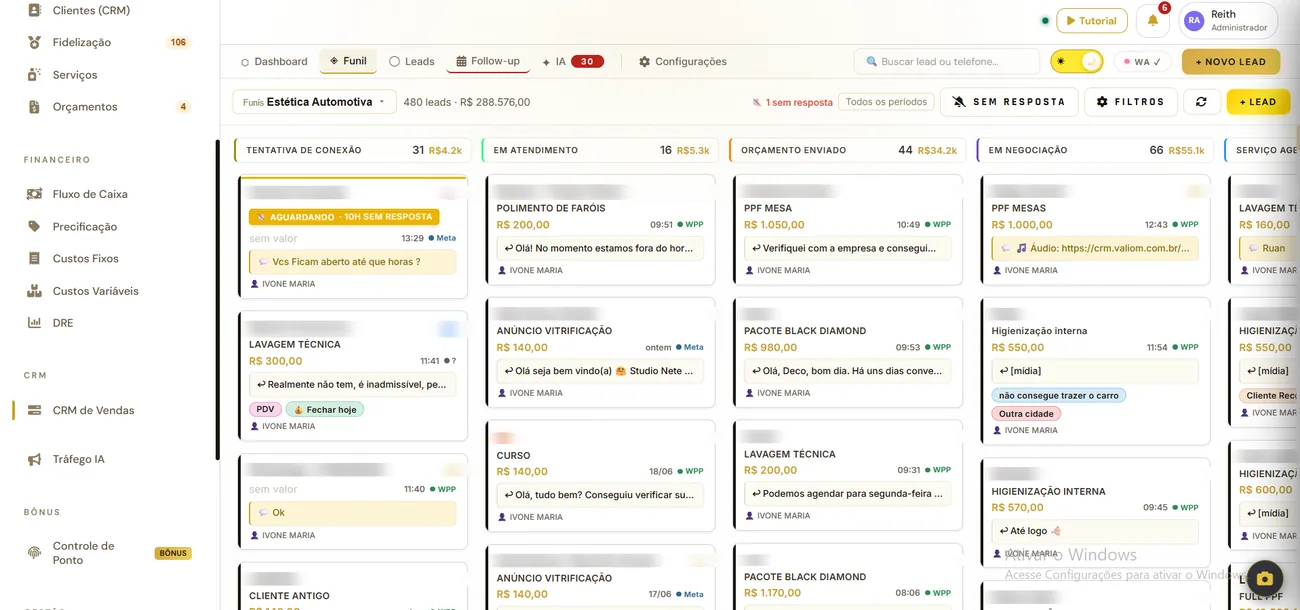
Task: Click the refresh icon button
Action: point(1201,101)
